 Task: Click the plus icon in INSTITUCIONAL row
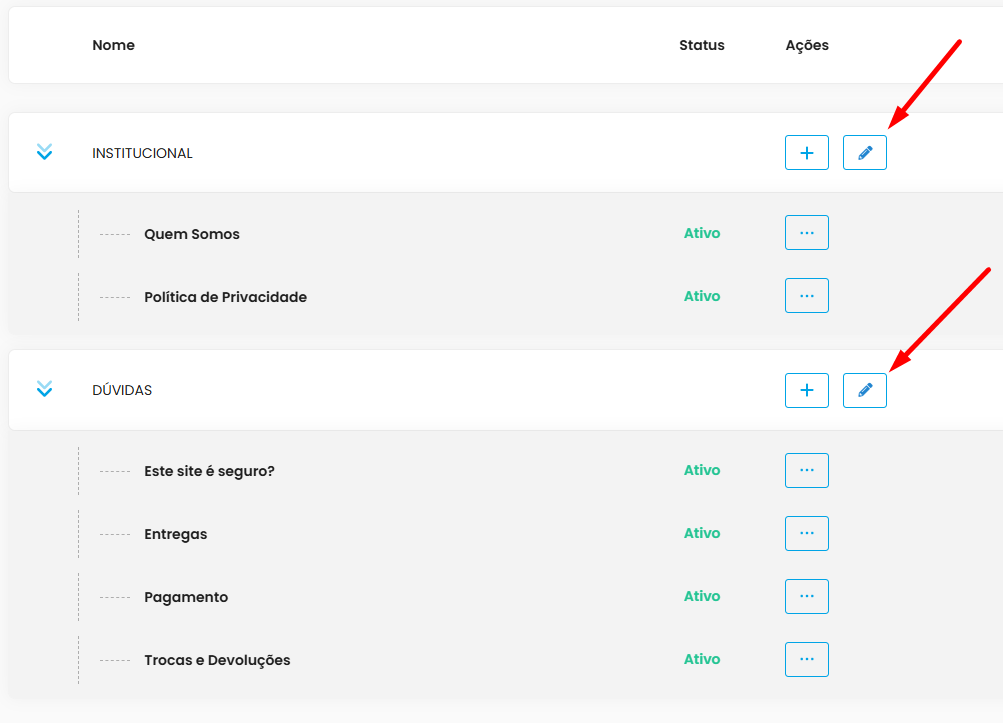807,153
